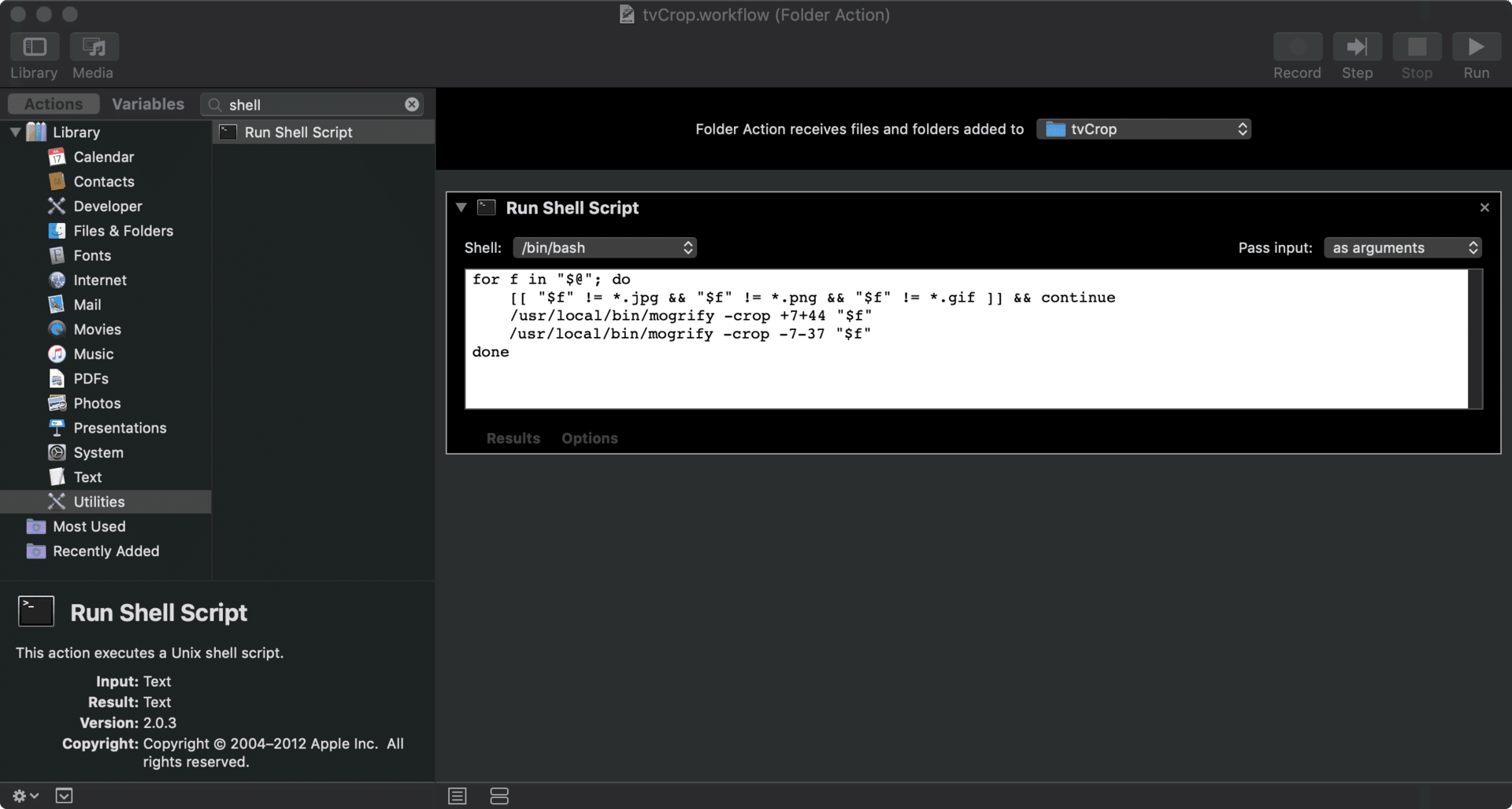Select the Calendar category
Screen dimensions: 1512x809
[x=104, y=157]
